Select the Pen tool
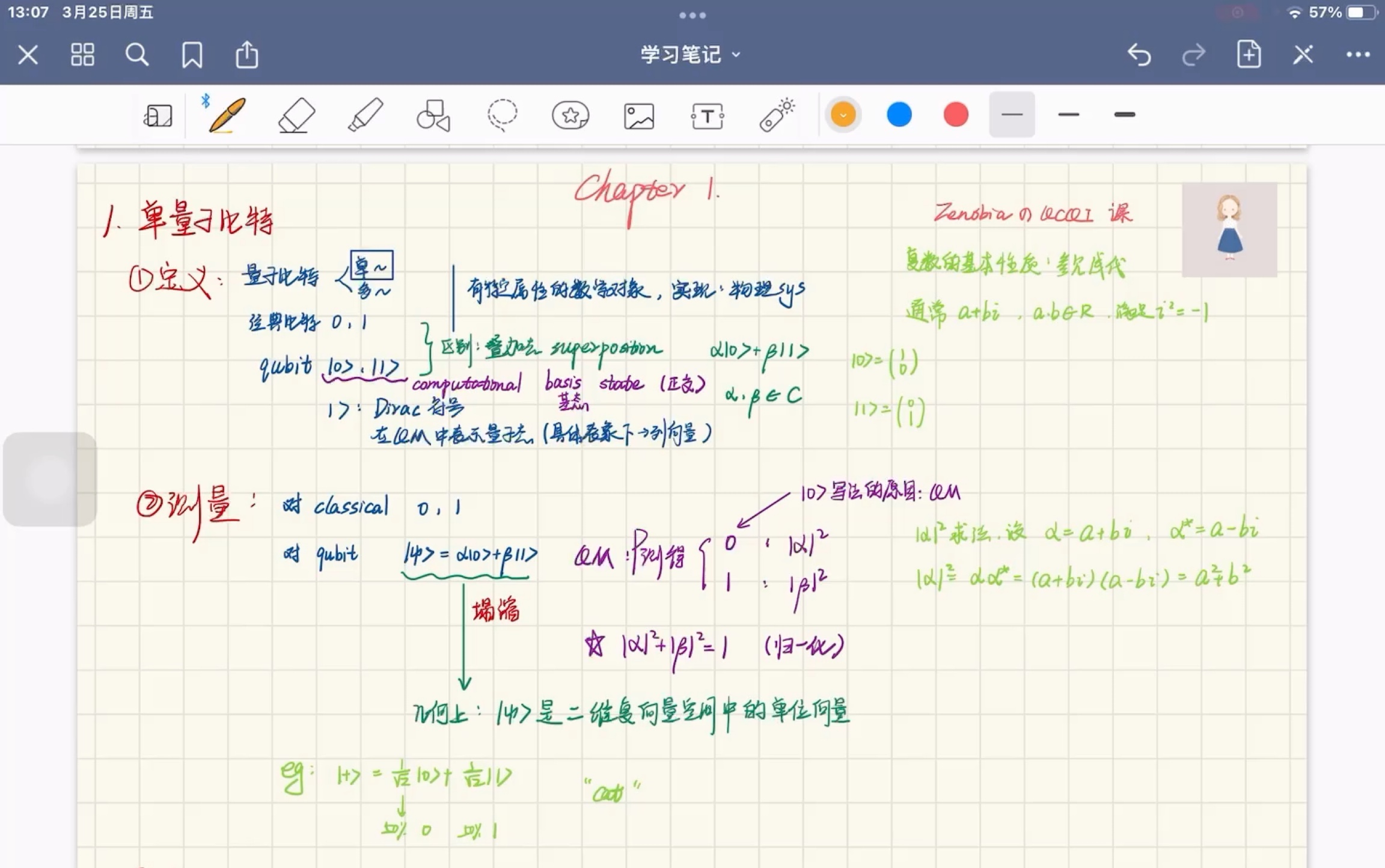The height and width of the screenshot is (868, 1385). (x=227, y=114)
